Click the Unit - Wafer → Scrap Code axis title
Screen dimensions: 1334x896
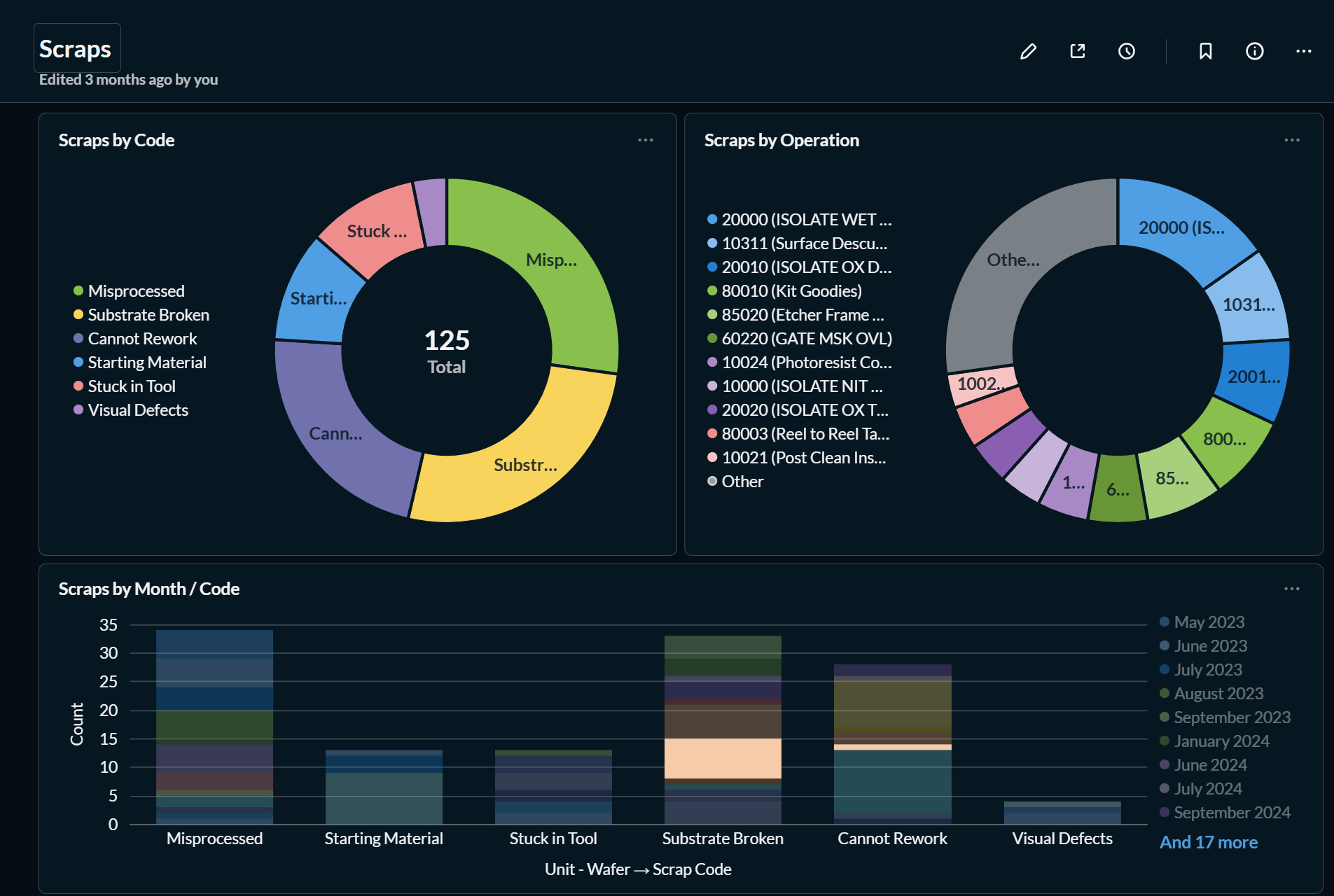638,869
